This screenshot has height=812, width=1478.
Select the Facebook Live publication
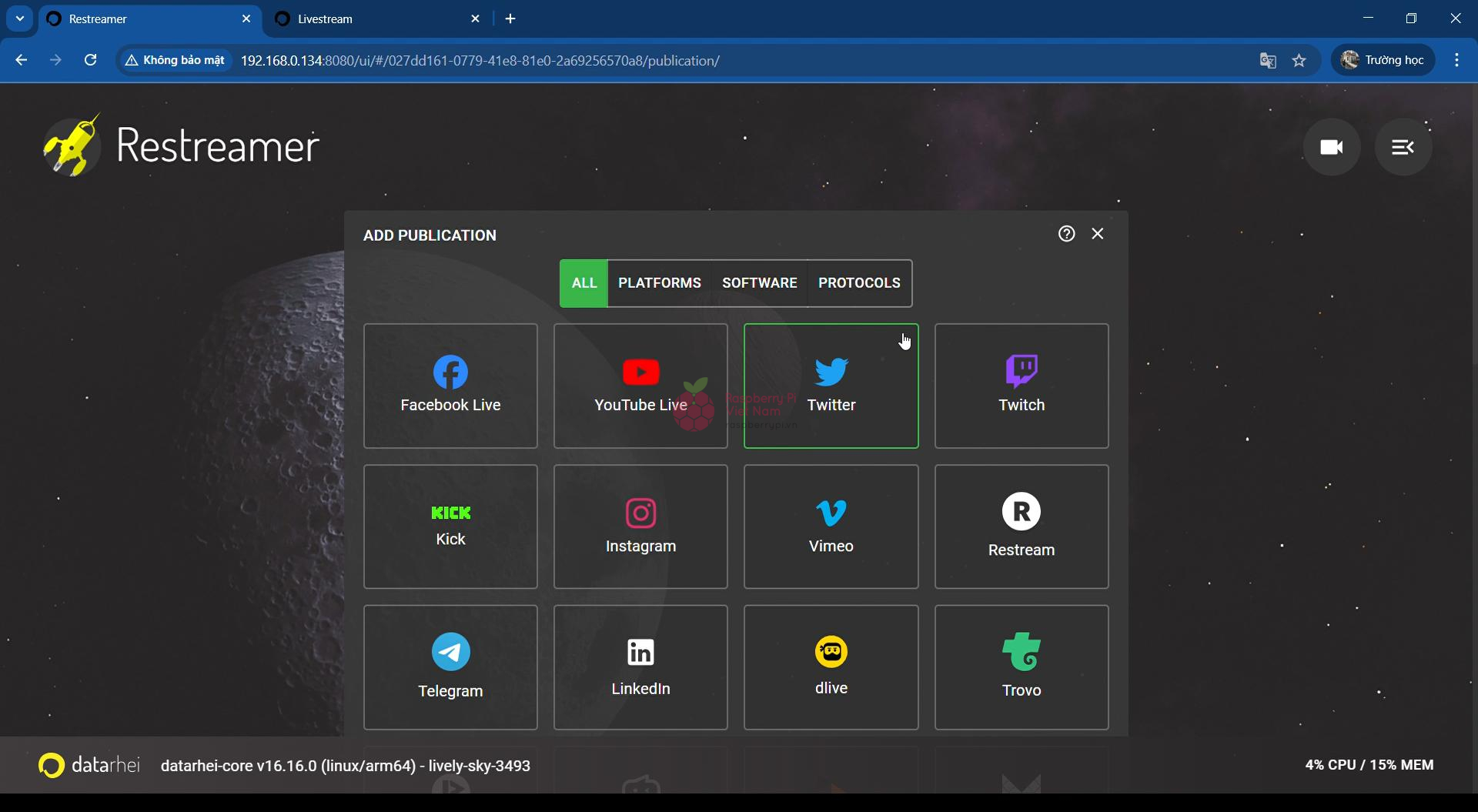pos(450,386)
